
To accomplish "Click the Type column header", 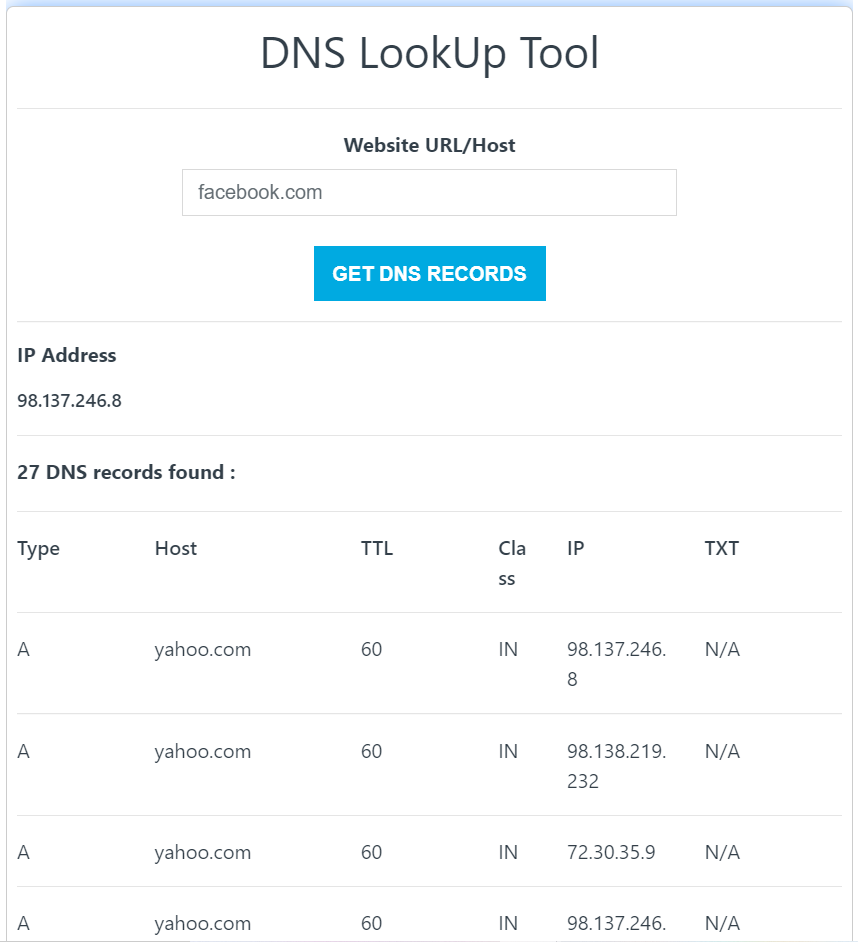I will (x=38, y=549).
